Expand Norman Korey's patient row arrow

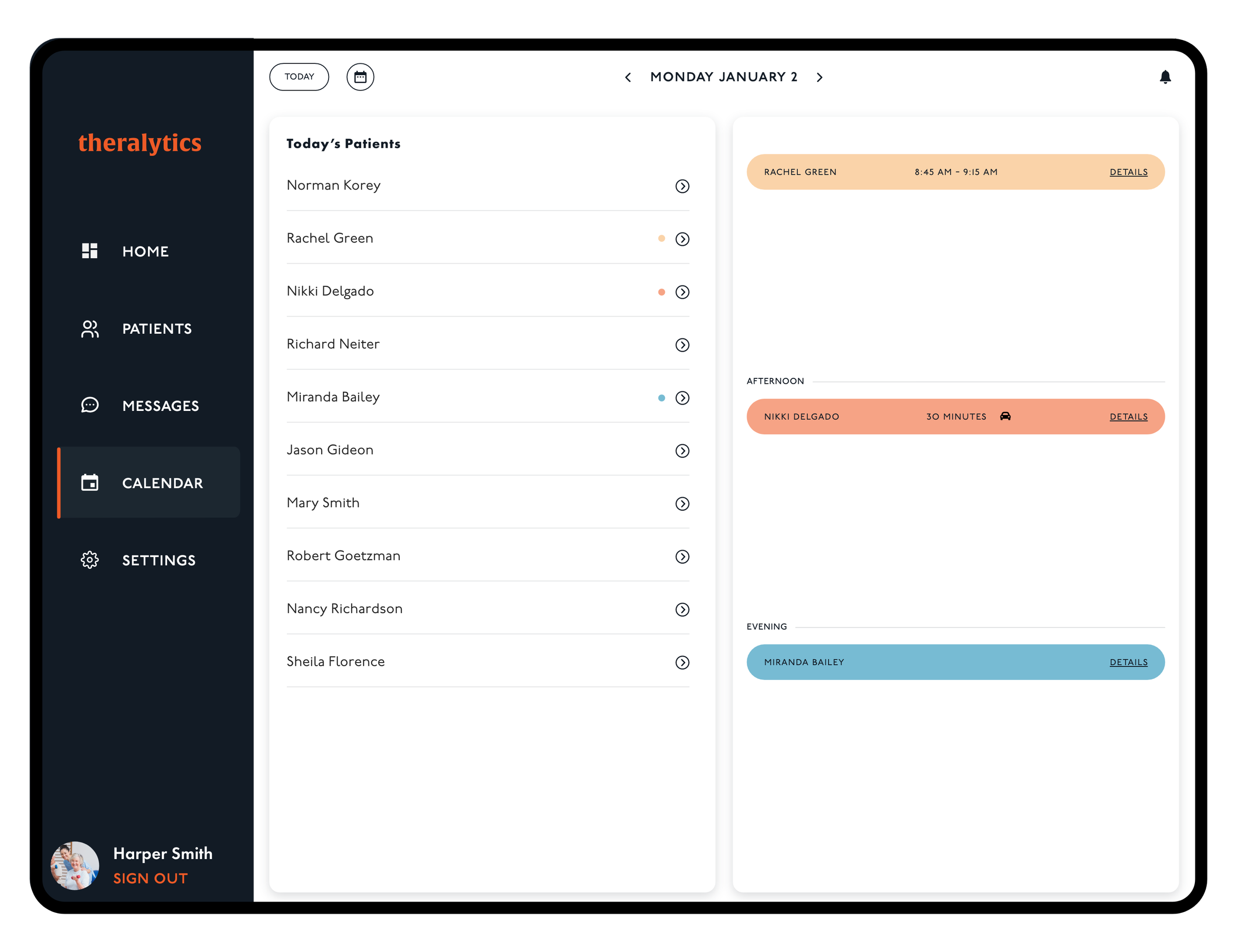(x=682, y=186)
